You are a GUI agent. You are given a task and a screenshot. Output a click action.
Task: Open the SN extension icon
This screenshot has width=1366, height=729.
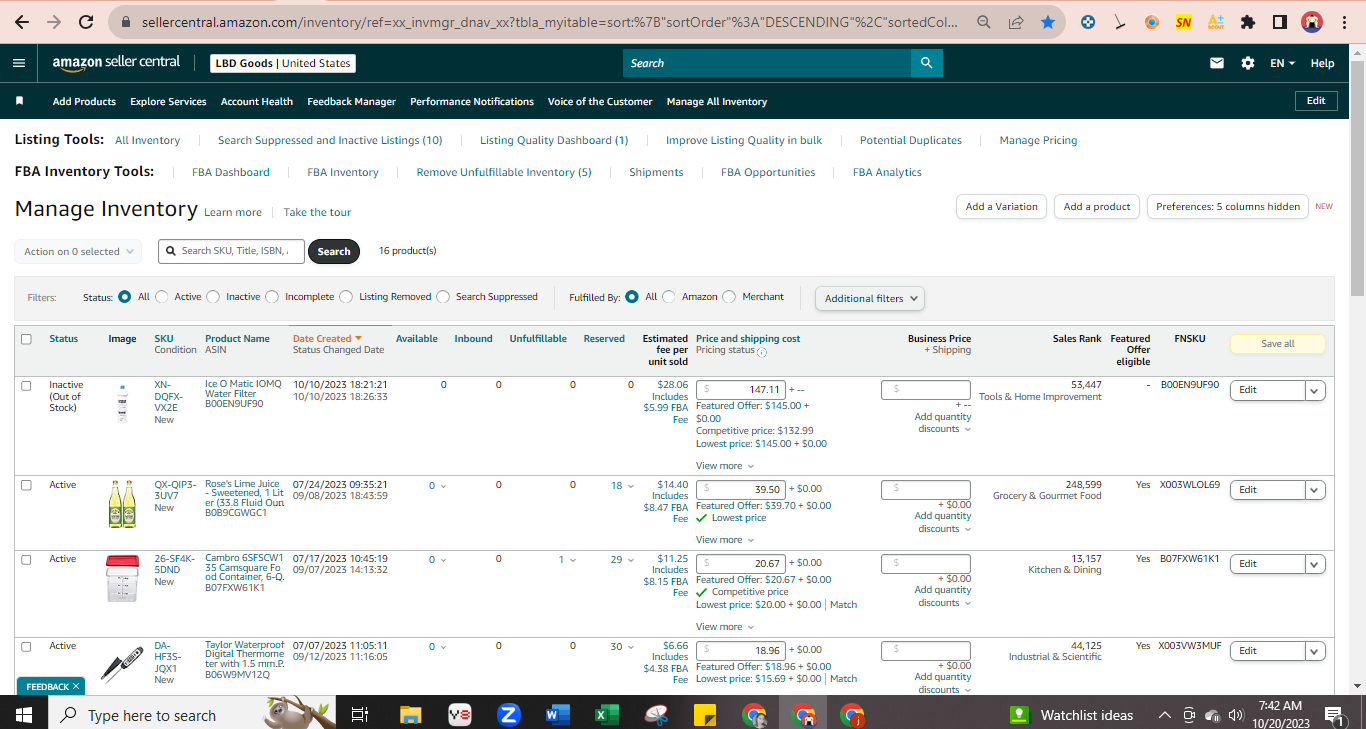[x=1184, y=21]
